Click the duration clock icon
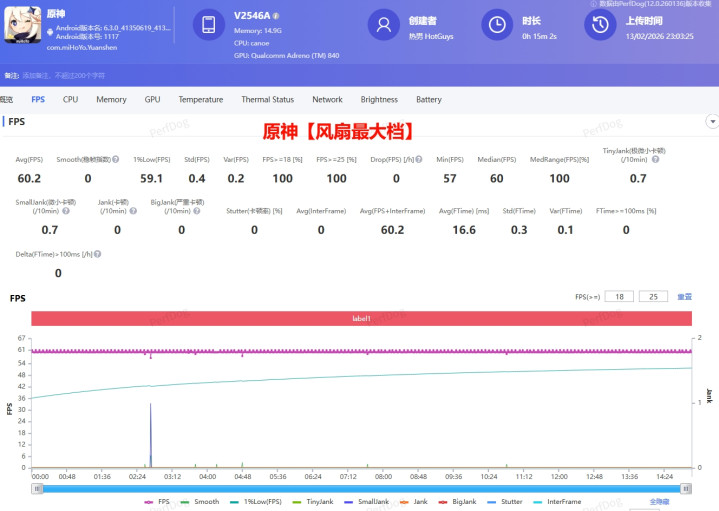 496,27
